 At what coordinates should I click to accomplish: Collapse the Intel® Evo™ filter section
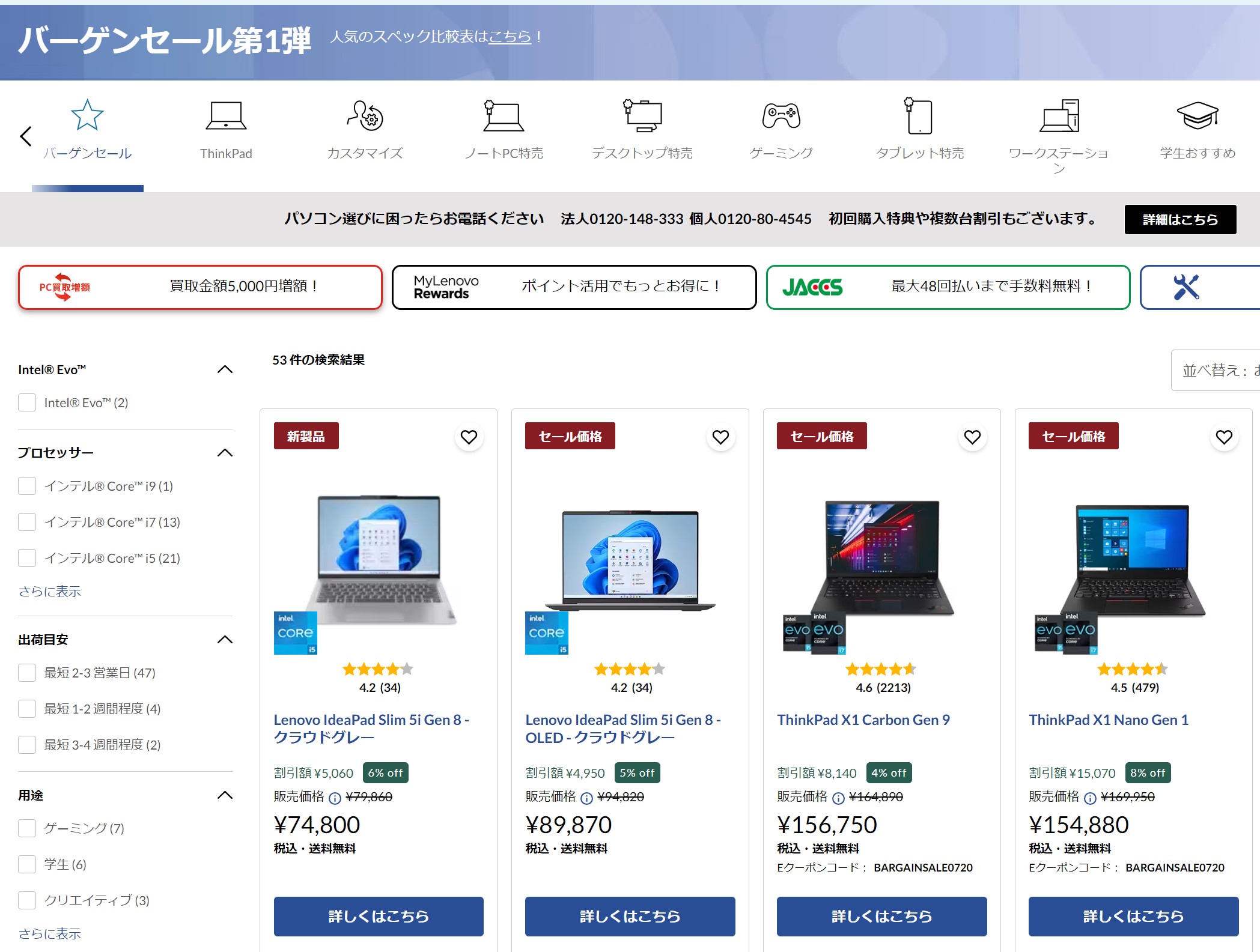coord(225,369)
